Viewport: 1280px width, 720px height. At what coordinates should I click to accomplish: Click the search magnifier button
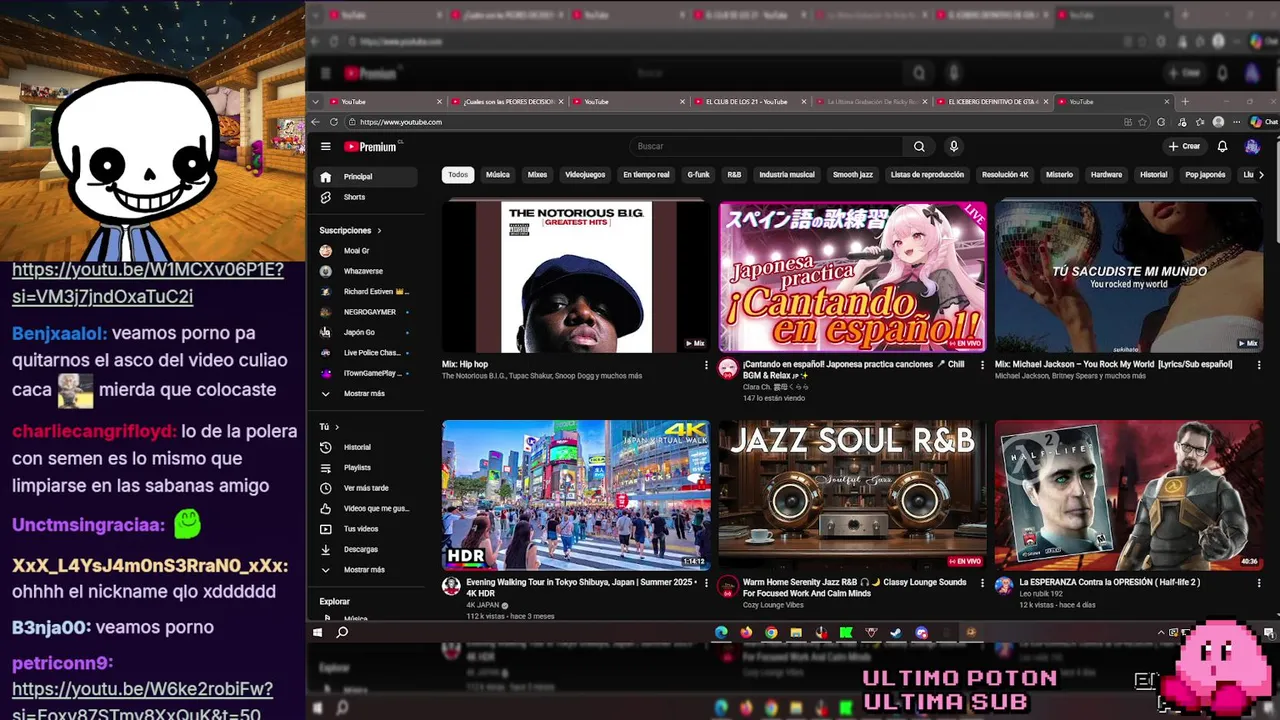point(919,146)
